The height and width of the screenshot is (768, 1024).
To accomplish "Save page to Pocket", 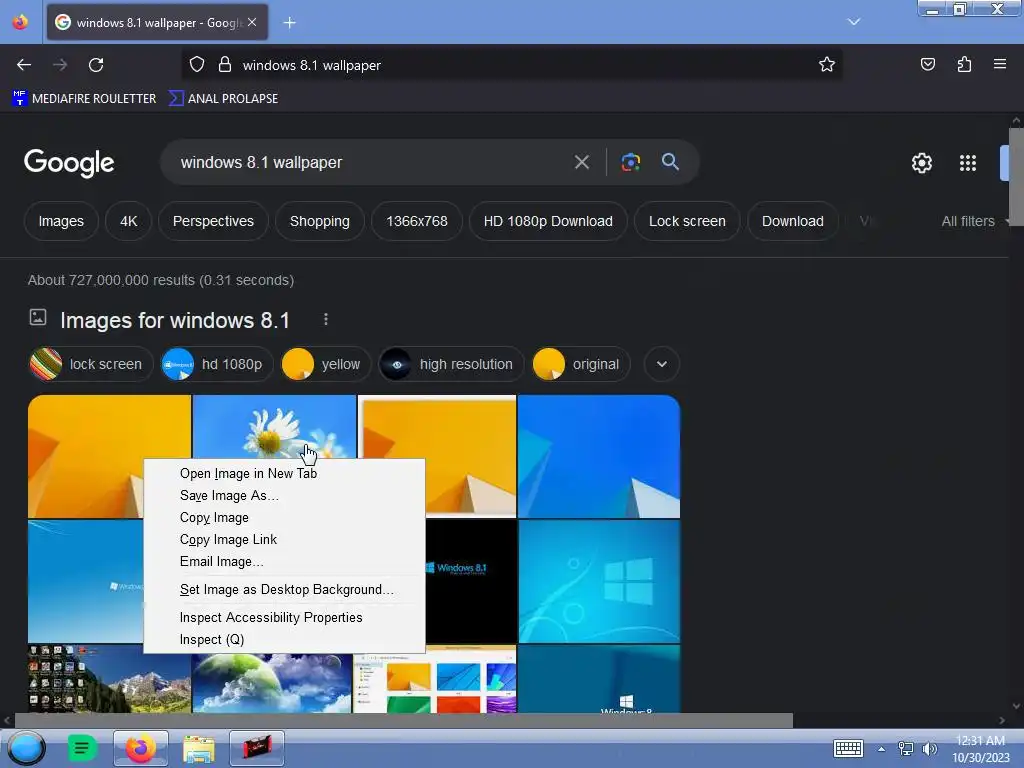I will tap(927, 65).
